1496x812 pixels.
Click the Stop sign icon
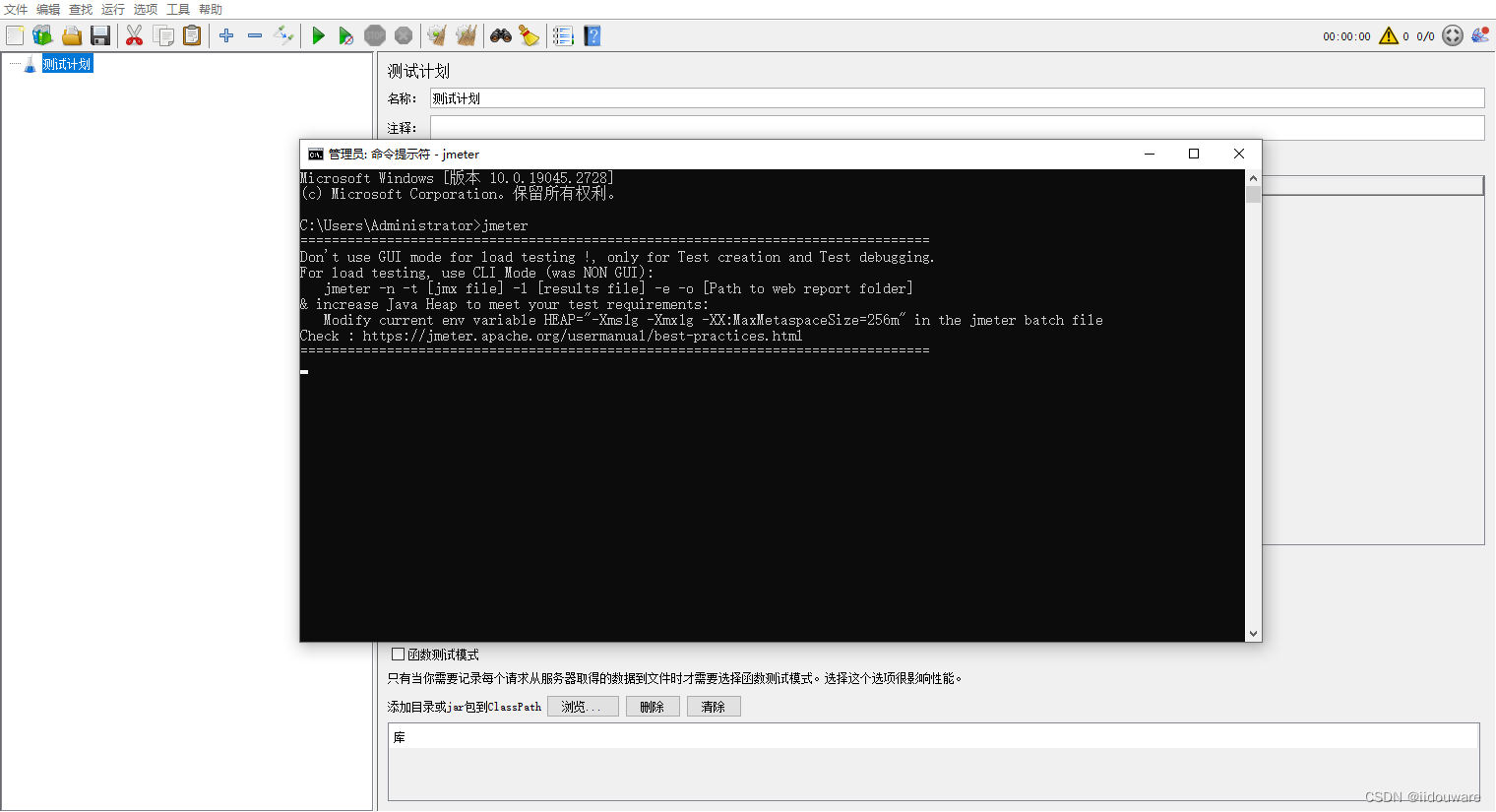click(x=375, y=35)
